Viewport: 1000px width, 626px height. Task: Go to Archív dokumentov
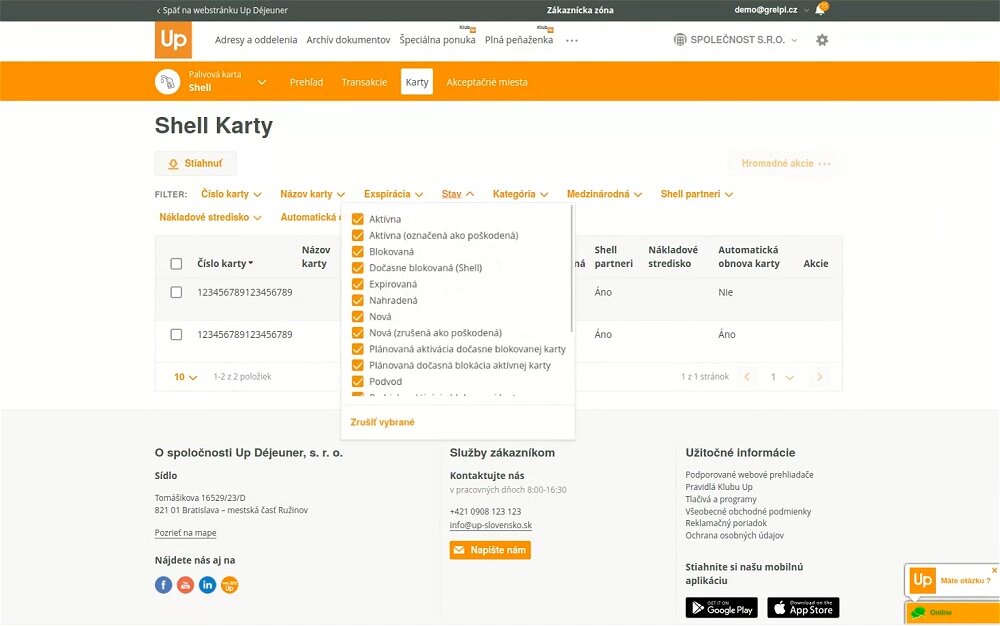point(348,40)
